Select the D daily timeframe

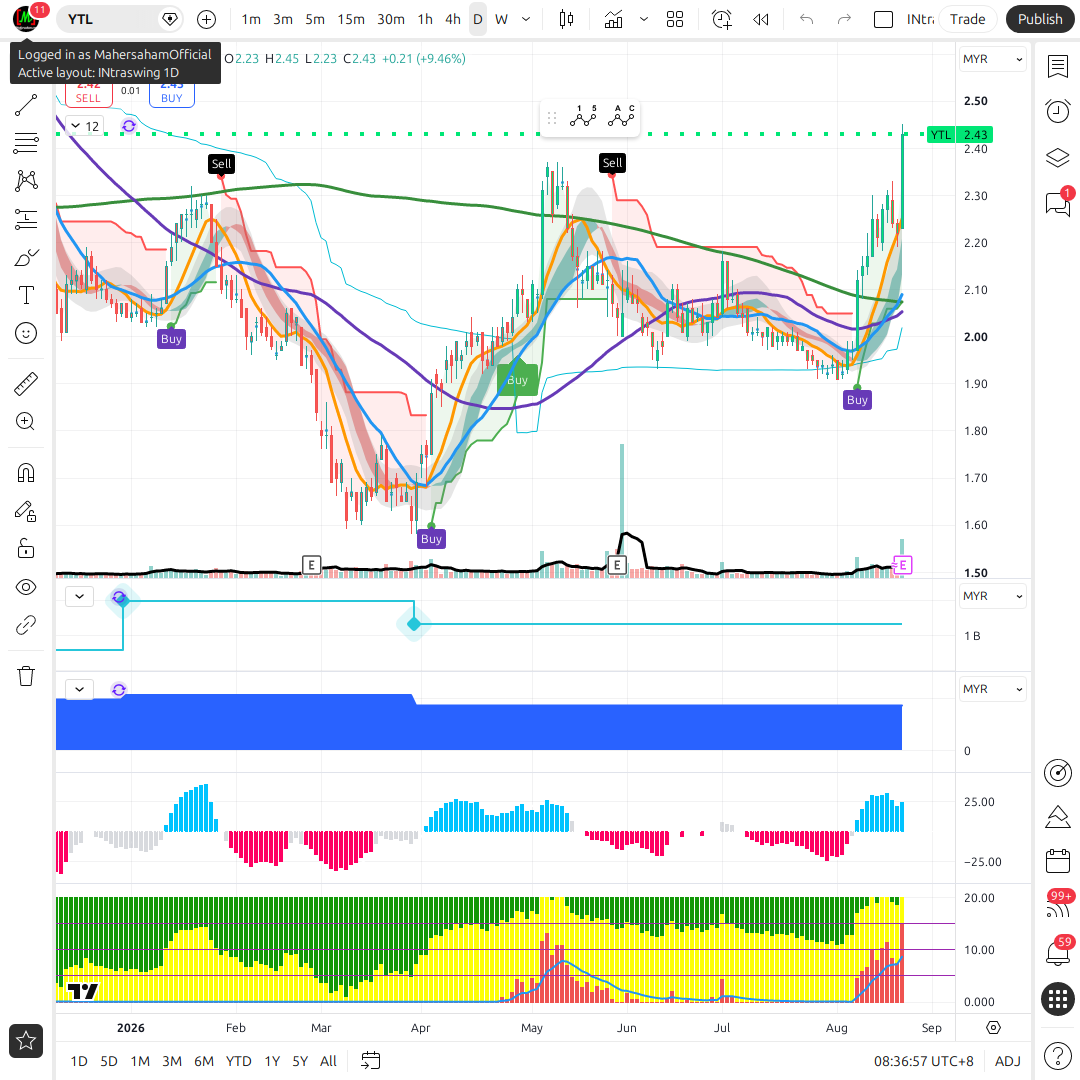pyautogui.click(x=477, y=19)
